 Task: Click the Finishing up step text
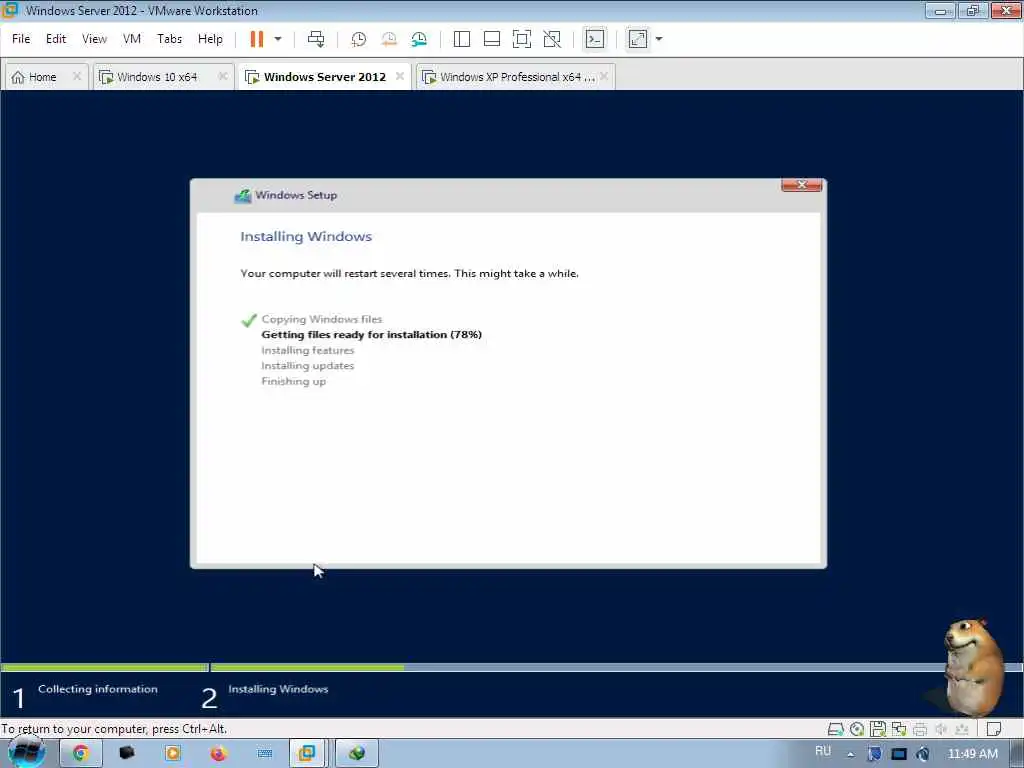click(293, 381)
